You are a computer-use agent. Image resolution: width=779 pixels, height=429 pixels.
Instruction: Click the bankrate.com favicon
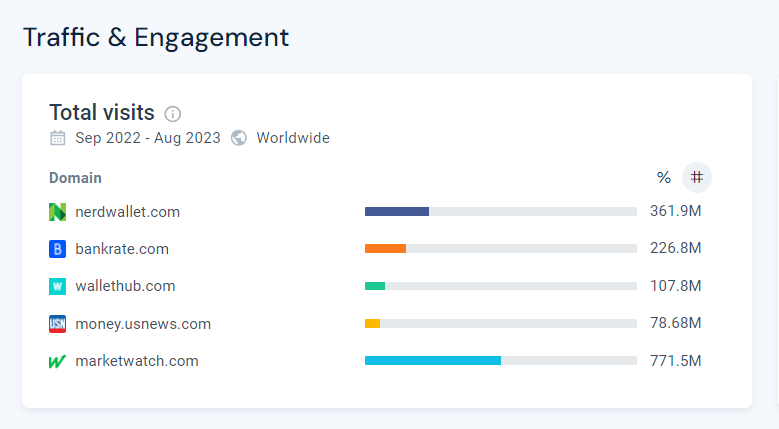click(58, 249)
